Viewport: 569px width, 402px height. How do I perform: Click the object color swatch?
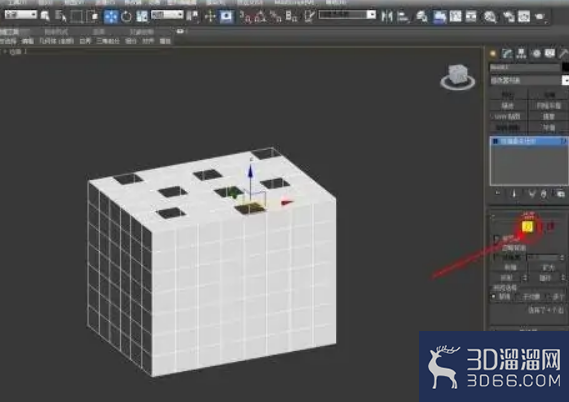(x=565, y=67)
